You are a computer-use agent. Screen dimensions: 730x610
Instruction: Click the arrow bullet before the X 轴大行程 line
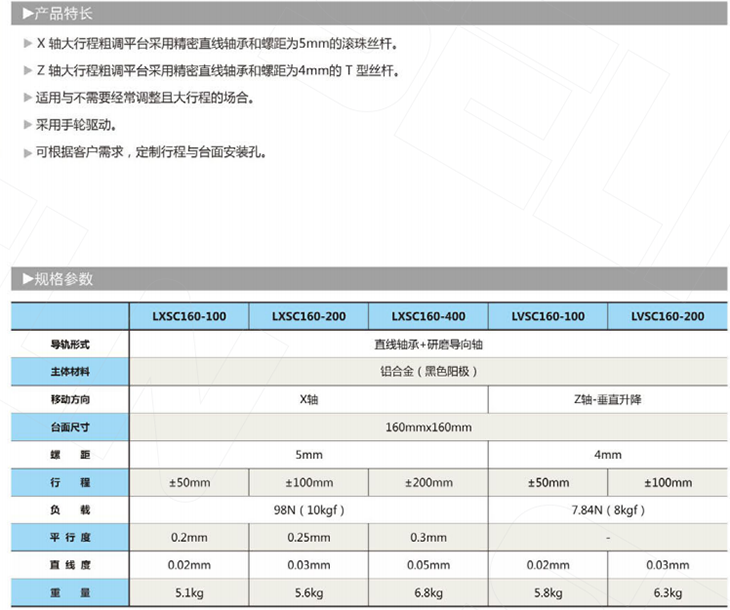[27, 44]
